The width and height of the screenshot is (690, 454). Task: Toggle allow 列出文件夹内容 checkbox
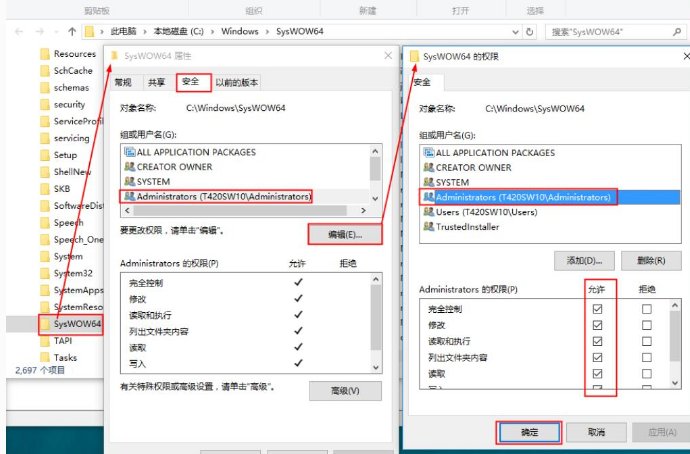click(597, 357)
